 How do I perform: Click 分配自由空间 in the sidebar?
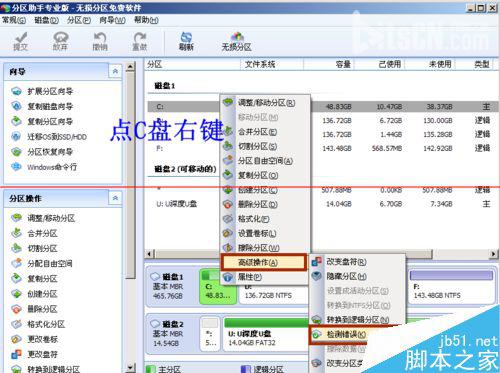(50, 264)
